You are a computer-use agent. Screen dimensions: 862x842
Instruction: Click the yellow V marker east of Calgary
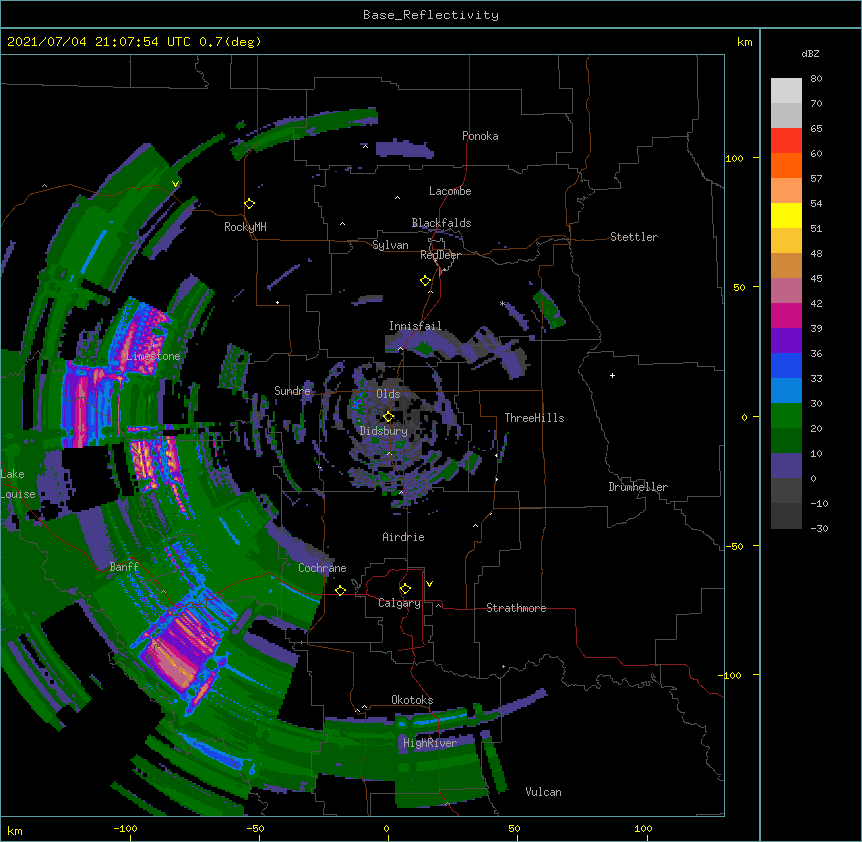[x=429, y=584]
